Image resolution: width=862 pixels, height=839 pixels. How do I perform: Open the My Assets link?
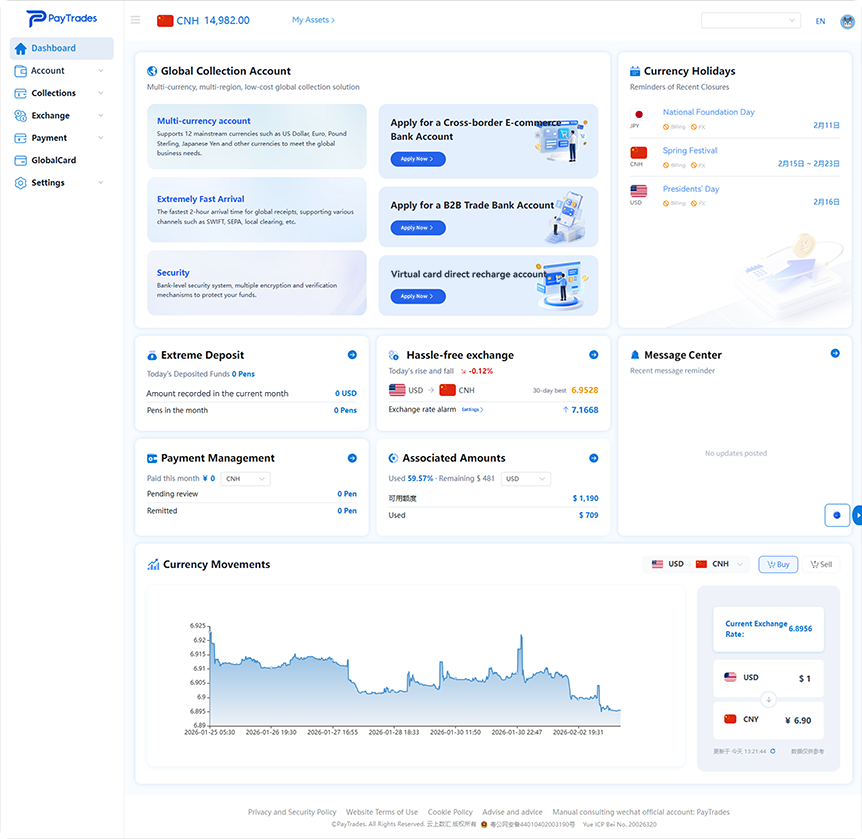(313, 20)
